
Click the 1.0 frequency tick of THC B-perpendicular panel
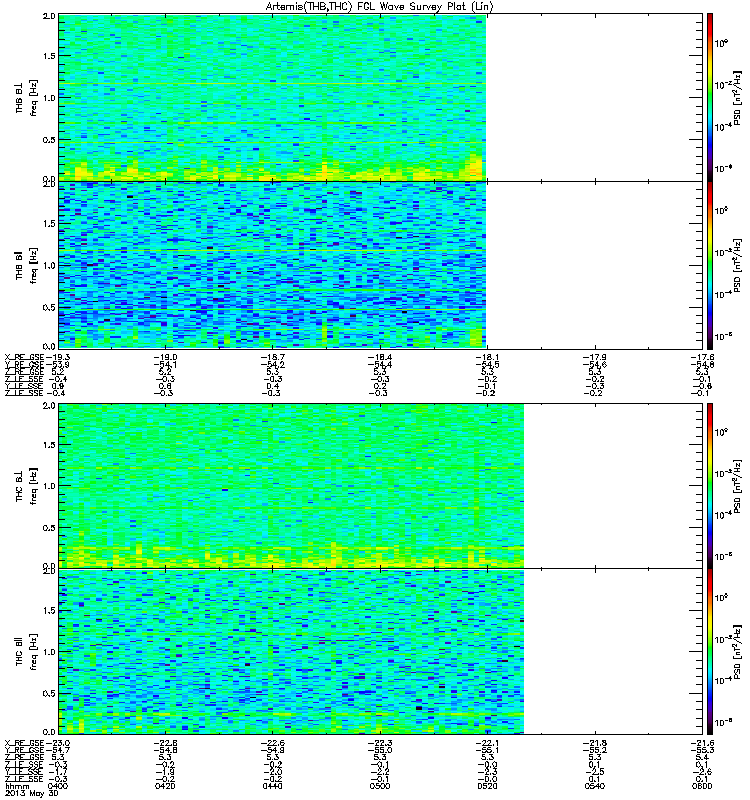[49, 486]
